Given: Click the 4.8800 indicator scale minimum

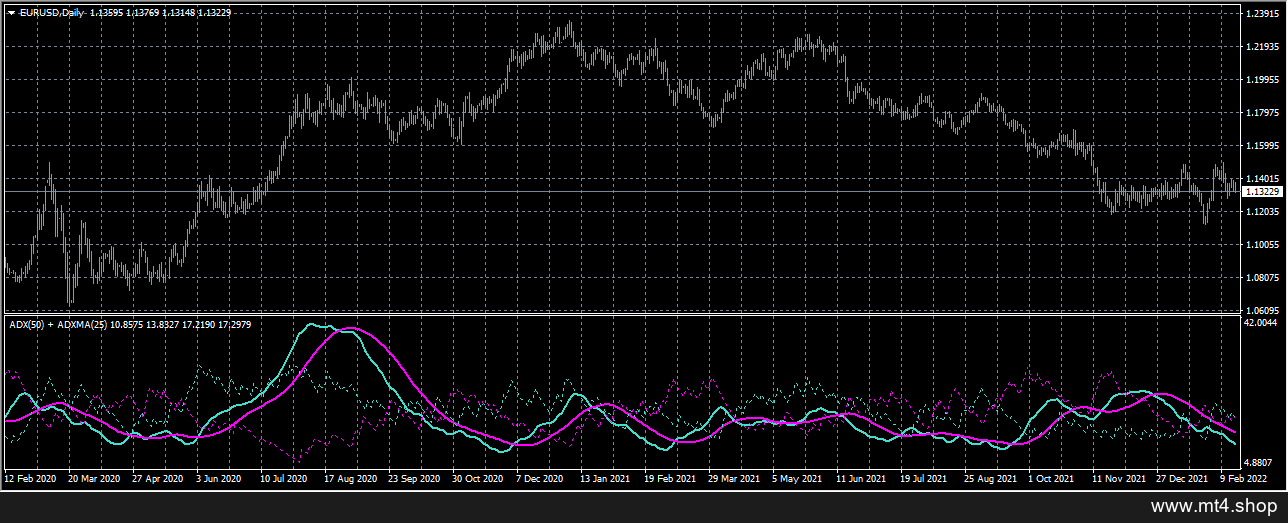Looking at the screenshot, I should click(1258, 463).
